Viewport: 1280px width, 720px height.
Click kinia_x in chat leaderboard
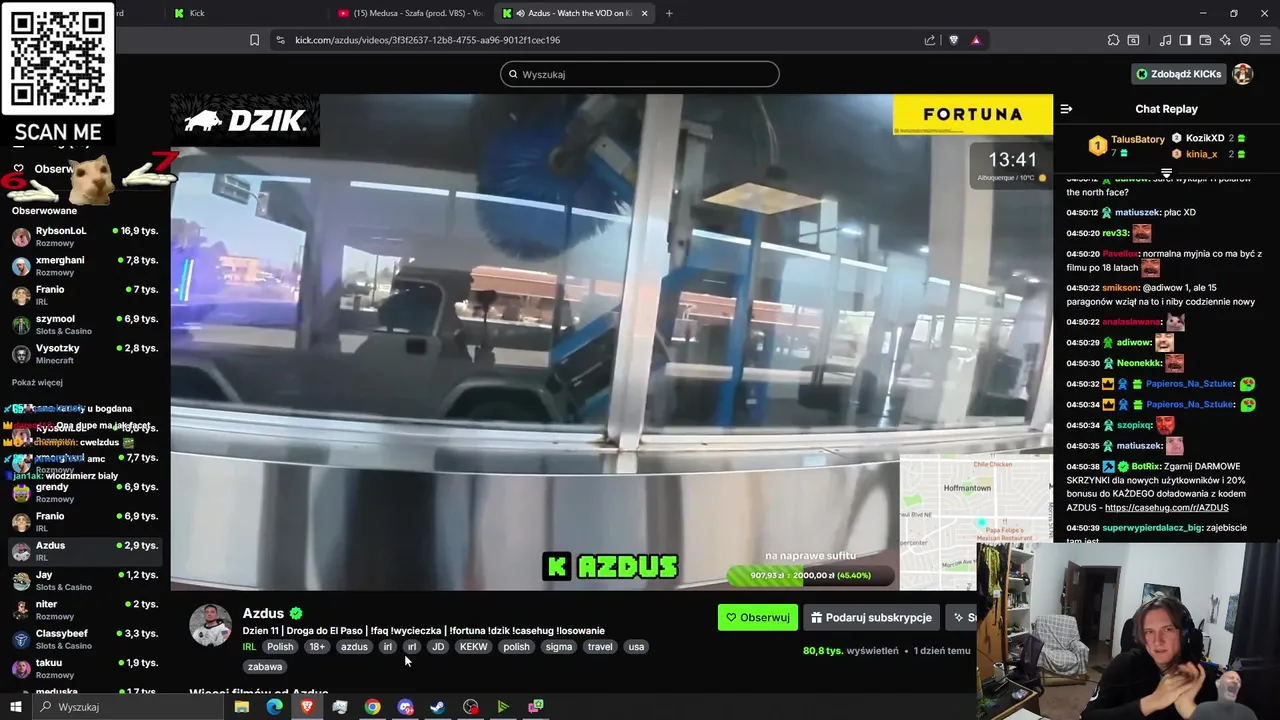click(x=1201, y=154)
